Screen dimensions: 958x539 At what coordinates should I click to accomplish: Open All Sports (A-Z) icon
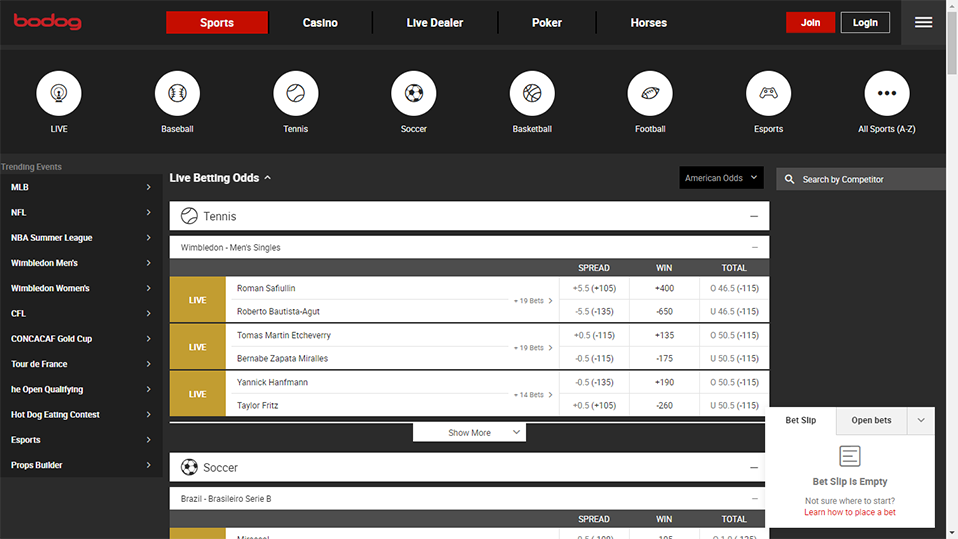pos(886,94)
